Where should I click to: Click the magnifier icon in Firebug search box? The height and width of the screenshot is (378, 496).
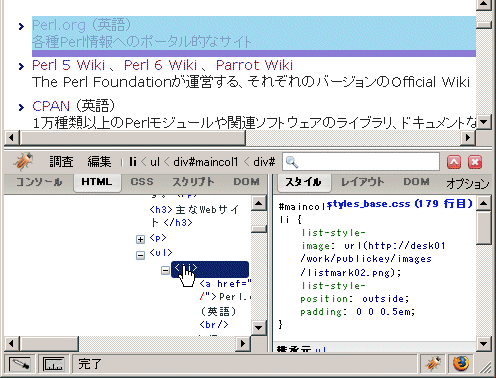click(x=292, y=162)
